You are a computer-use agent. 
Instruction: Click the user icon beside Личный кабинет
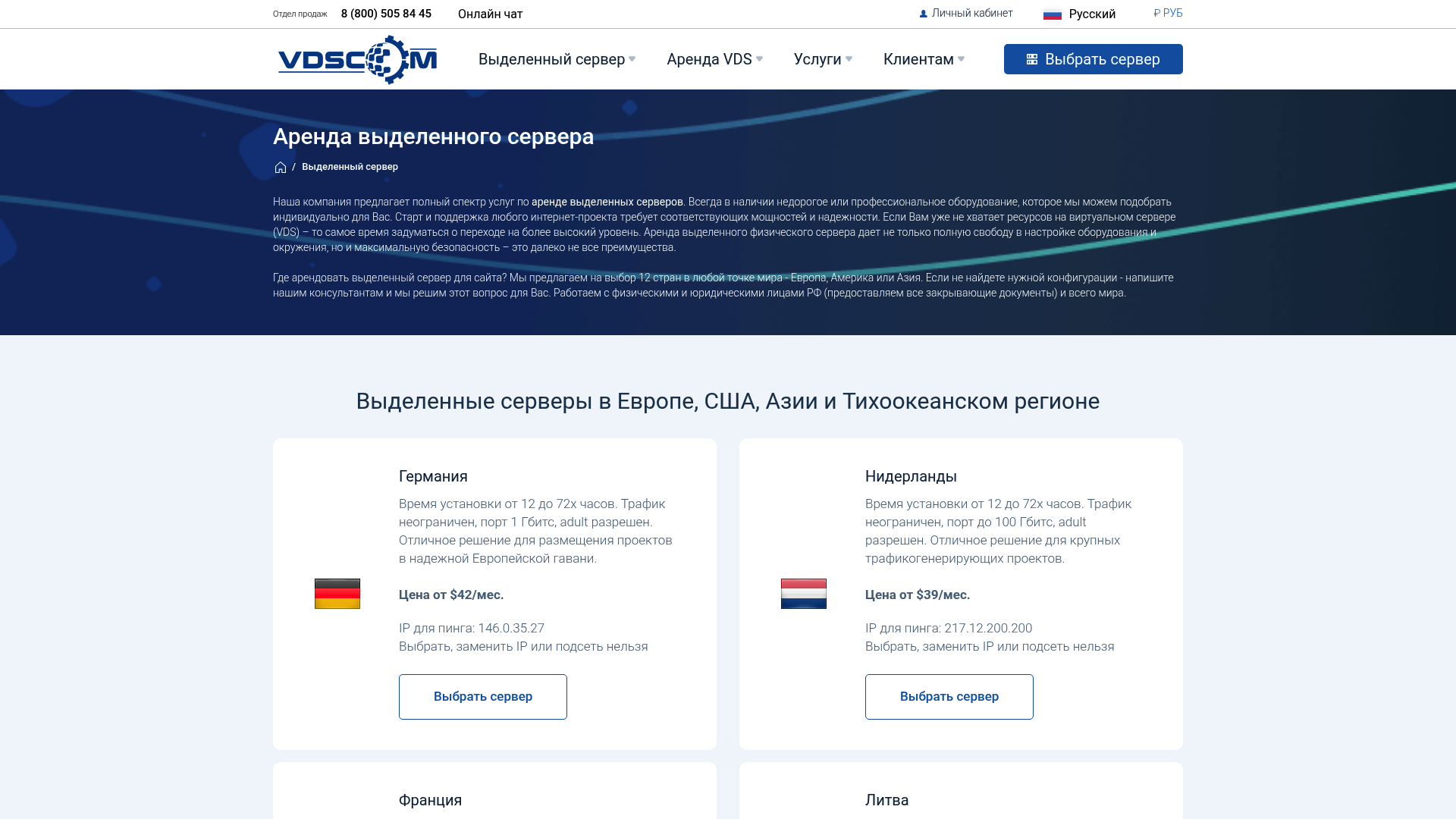coord(924,14)
